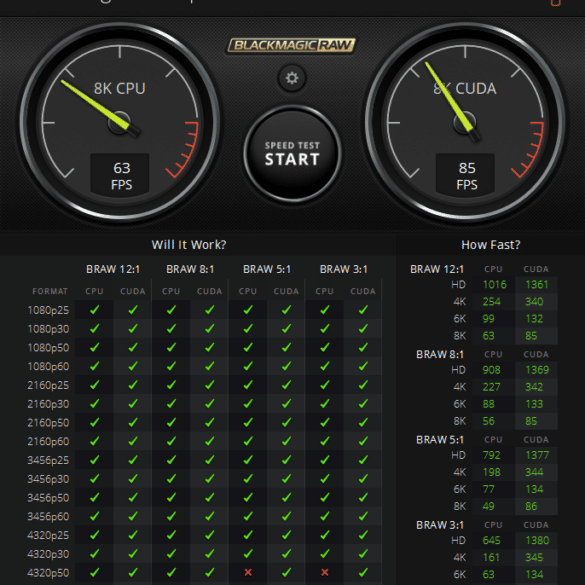Click the BRAW 8:1 header in Will It Work

(190, 269)
